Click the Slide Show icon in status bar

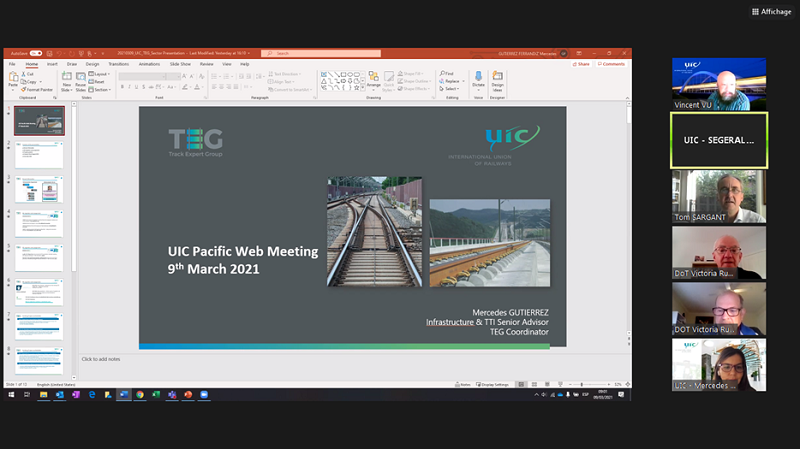(x=560, y=384)
